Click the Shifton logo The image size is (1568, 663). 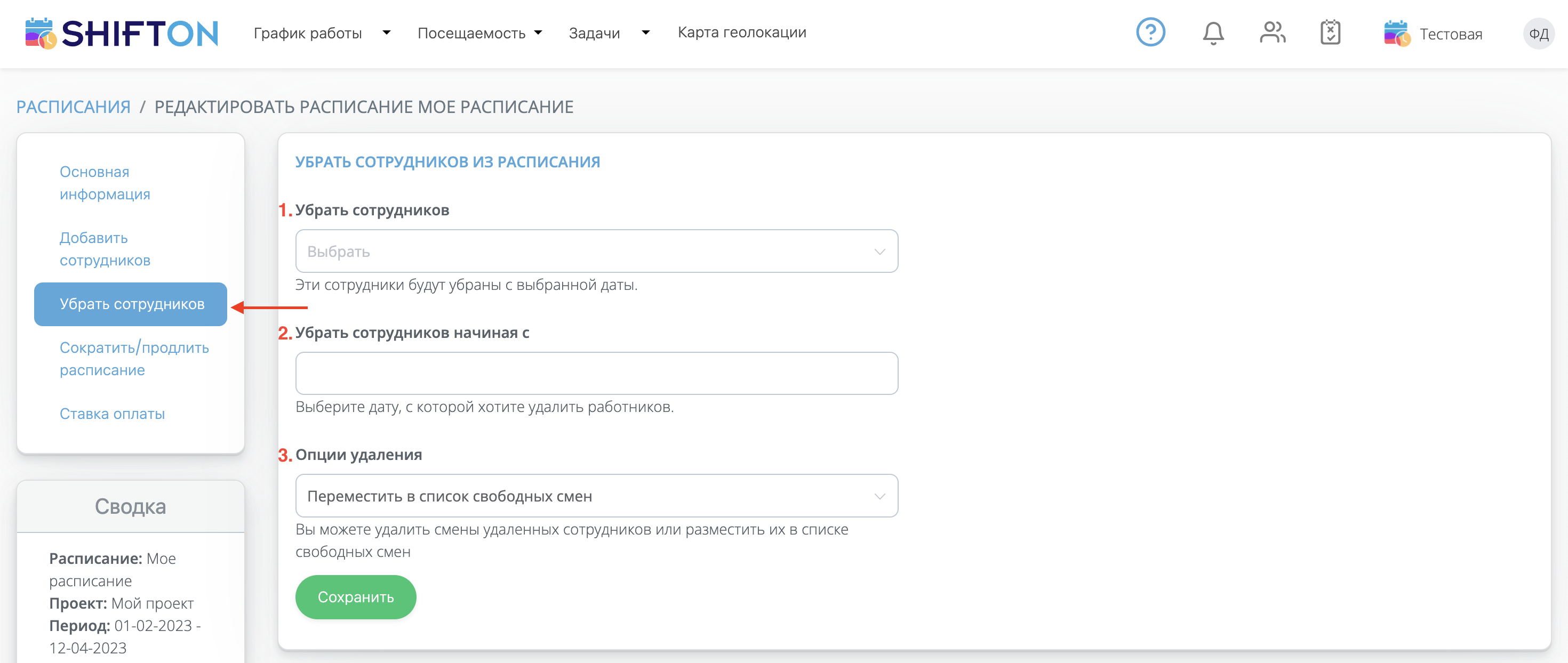(x=122, y=33)
